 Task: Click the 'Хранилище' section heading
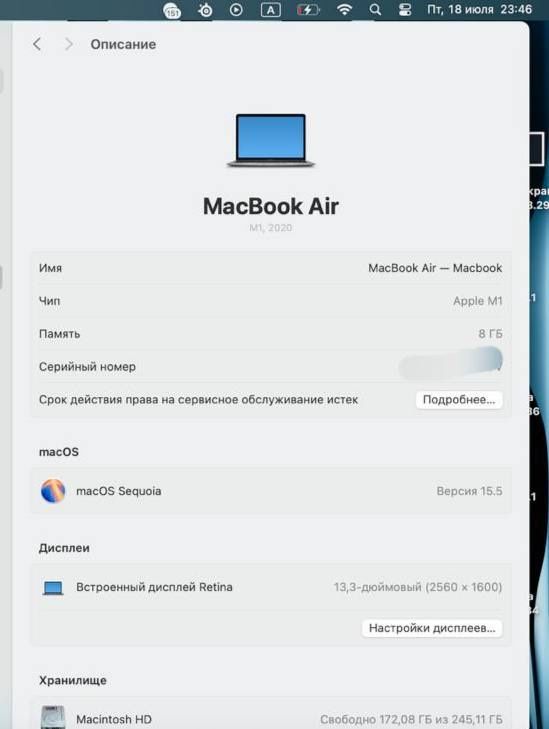[73, 681]
